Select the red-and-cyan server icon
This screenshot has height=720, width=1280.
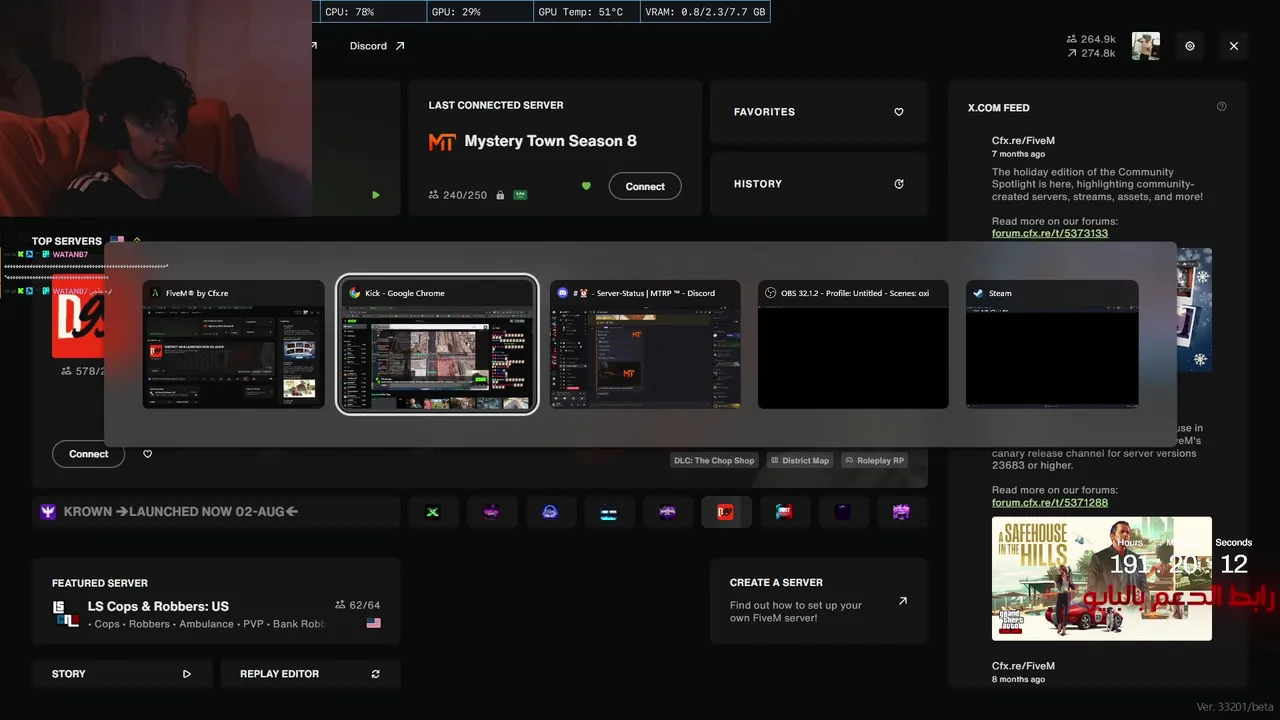pyautogui.click(x=784, y=512)
